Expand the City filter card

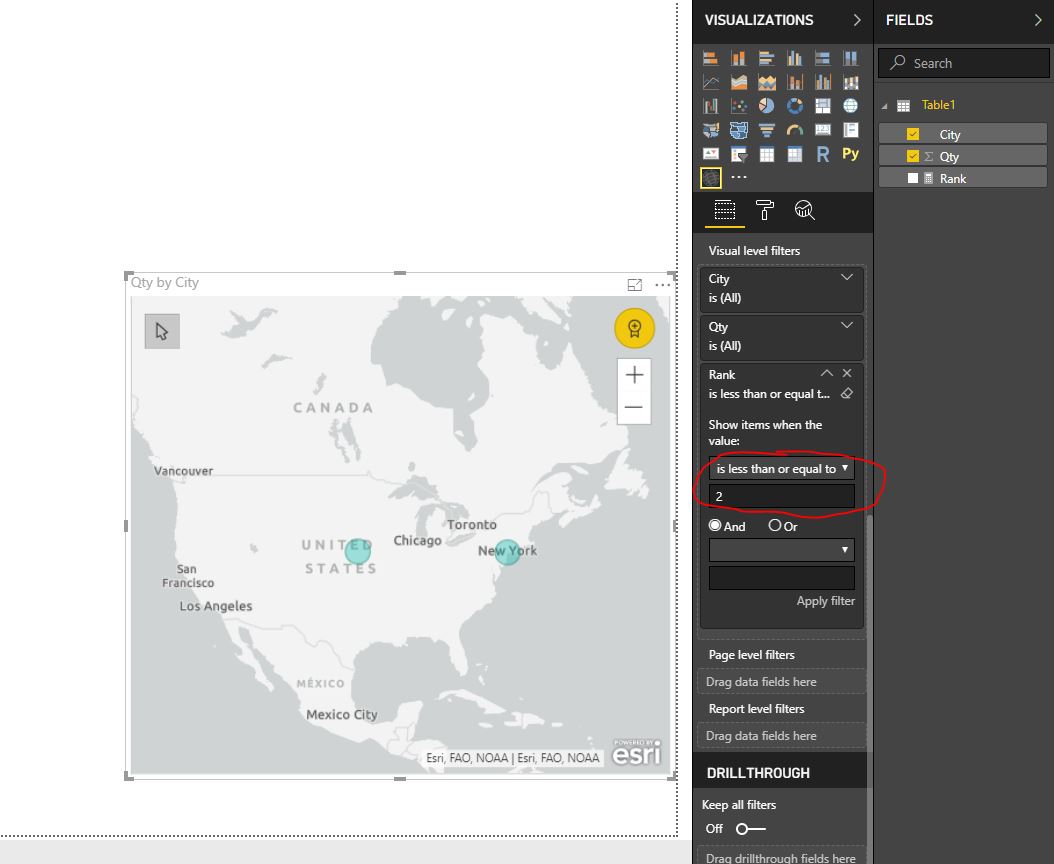(x=847, y=277)
